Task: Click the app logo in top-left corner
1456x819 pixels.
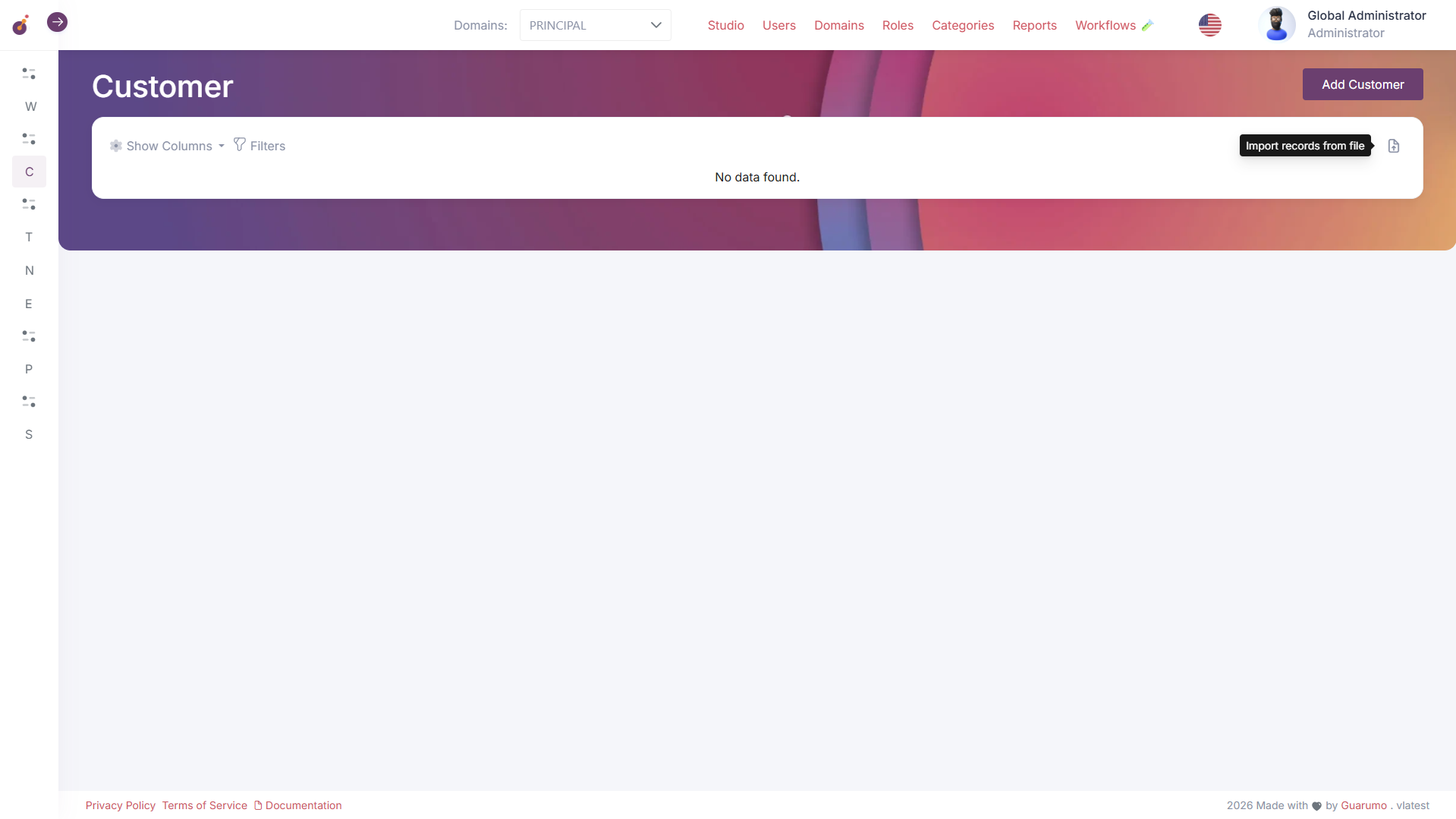Action: click(20, 25)
